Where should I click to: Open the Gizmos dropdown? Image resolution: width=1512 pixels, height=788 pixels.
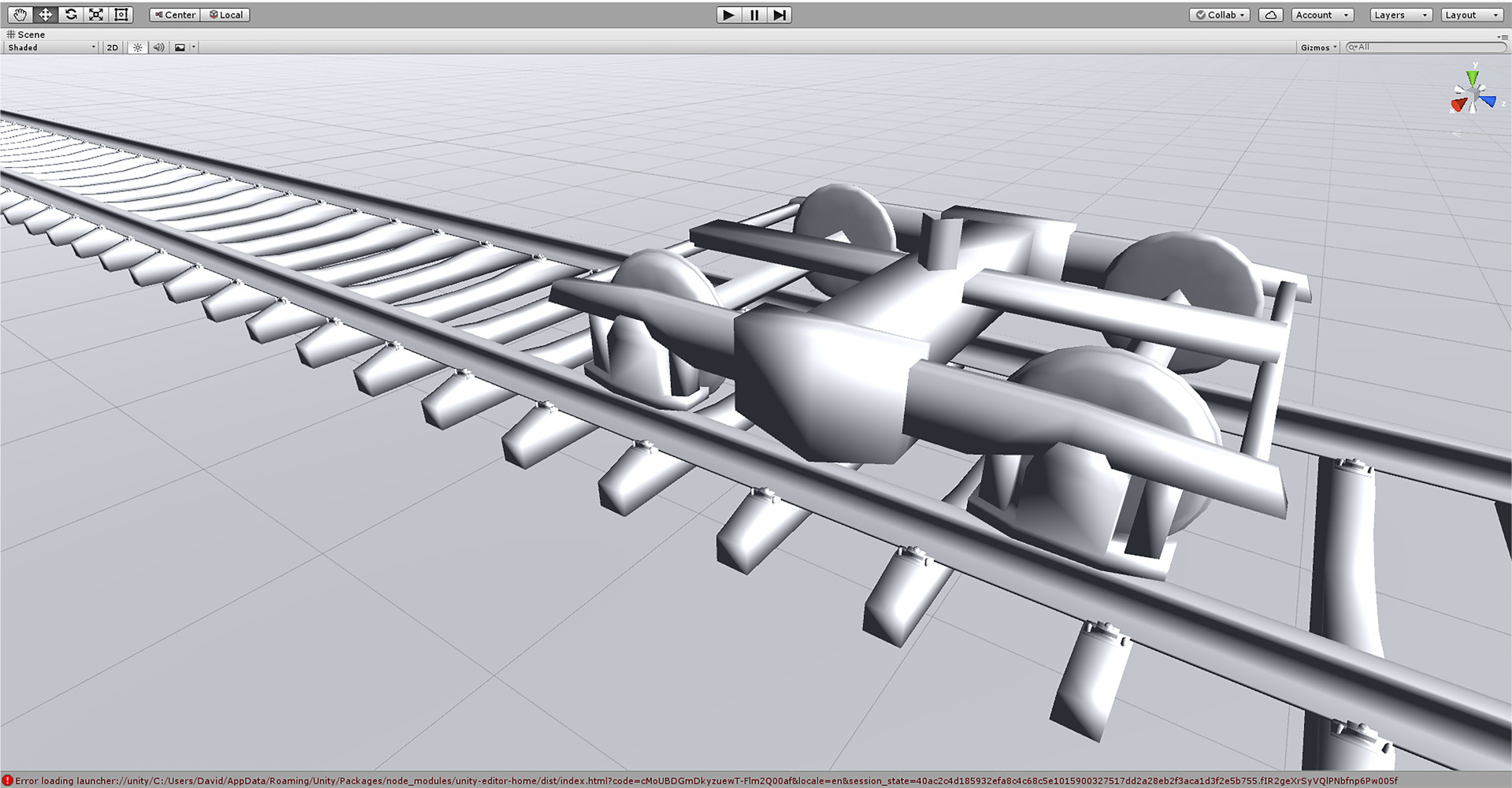tap(1317, 47)
